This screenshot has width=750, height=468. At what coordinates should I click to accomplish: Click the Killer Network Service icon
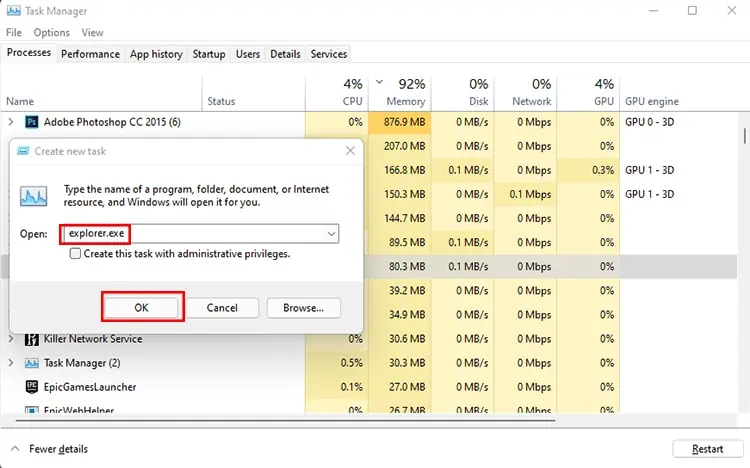click(32, 339)
